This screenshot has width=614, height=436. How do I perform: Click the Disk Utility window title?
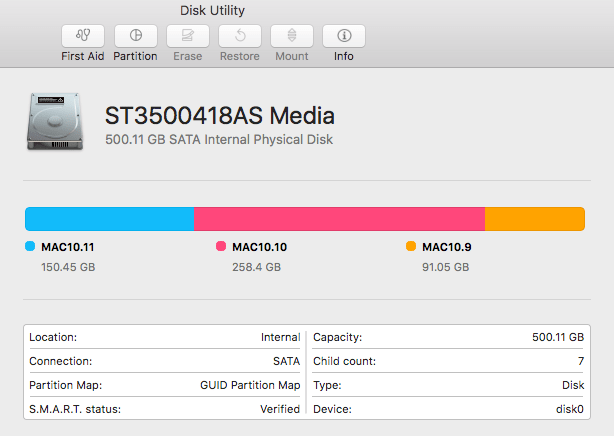(x=212, y=11)
